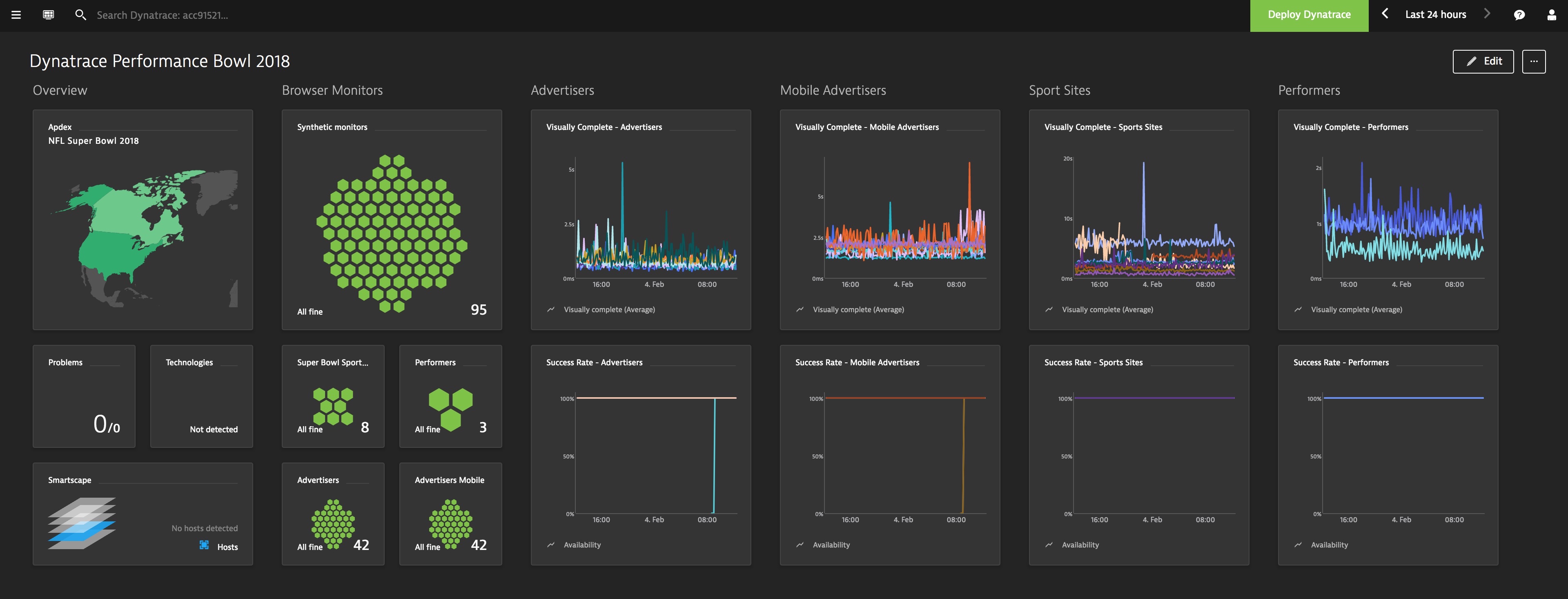Open the dashboard more options ellipsis
Viewport: 1568px width, 599px height.
point(1533,62)
